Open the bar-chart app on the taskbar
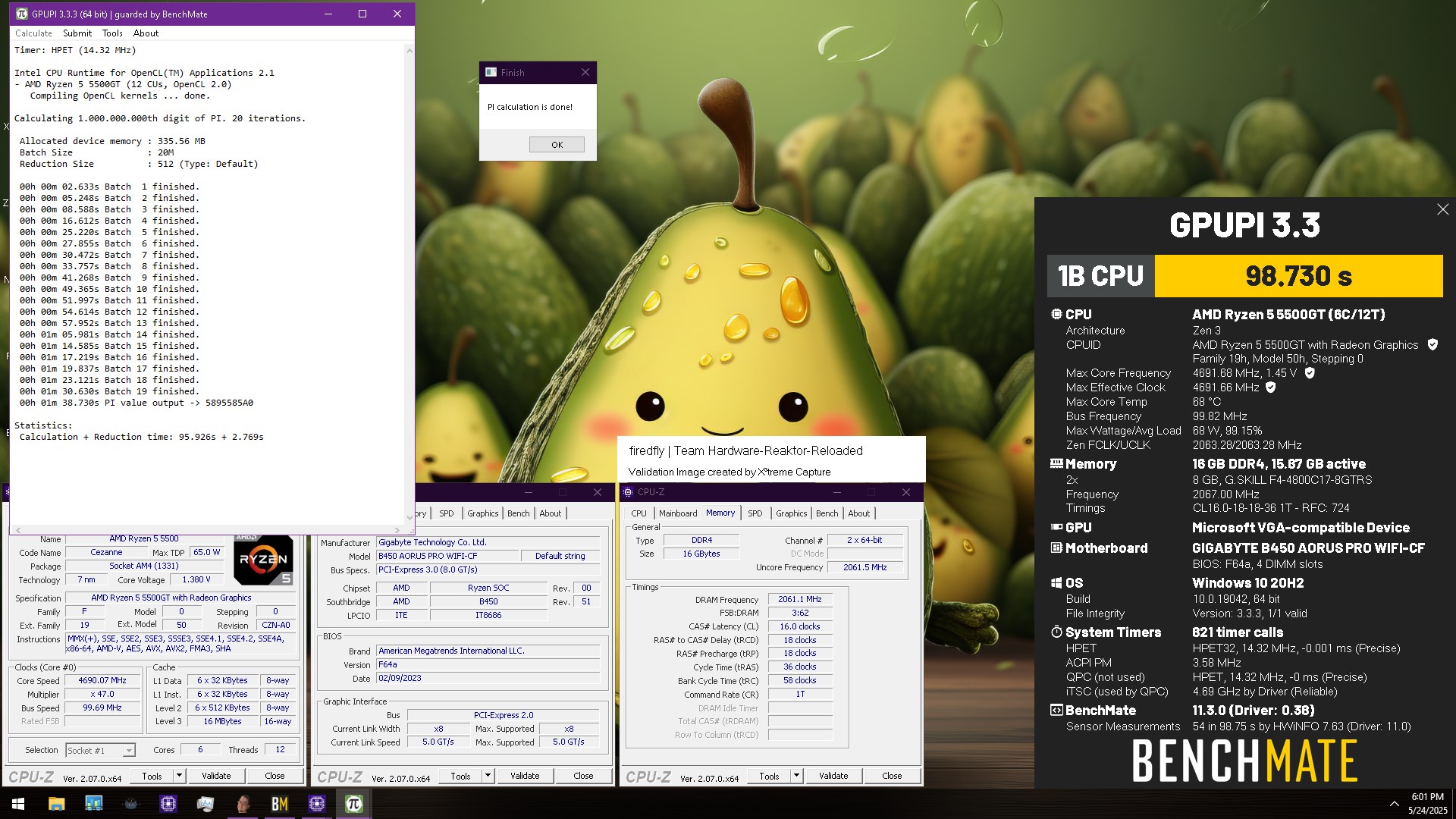Viewport: 1456px width, 819px height. (93, 804)
